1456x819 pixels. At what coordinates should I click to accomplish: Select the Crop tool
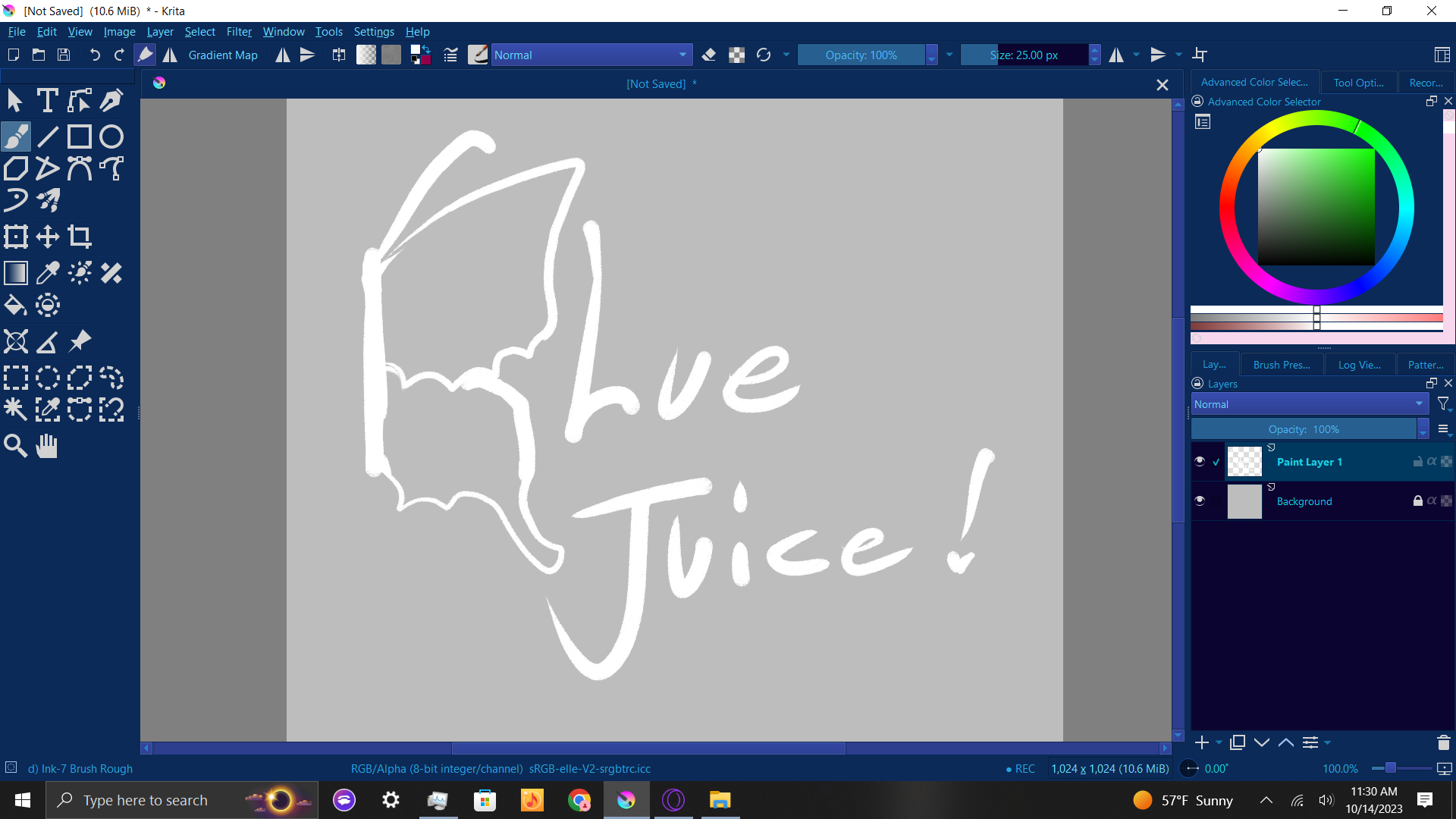tap(80, 237)
